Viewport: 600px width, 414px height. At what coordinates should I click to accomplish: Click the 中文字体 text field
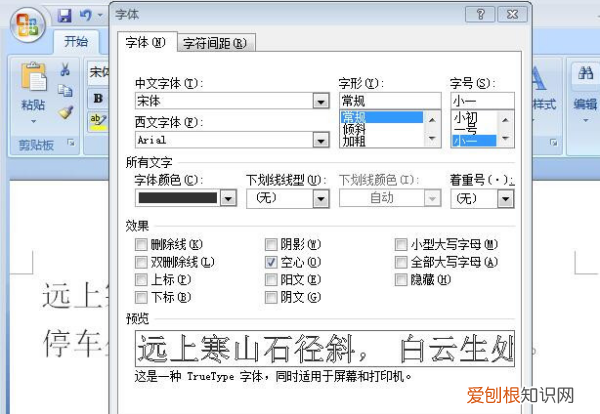point(224,101)
